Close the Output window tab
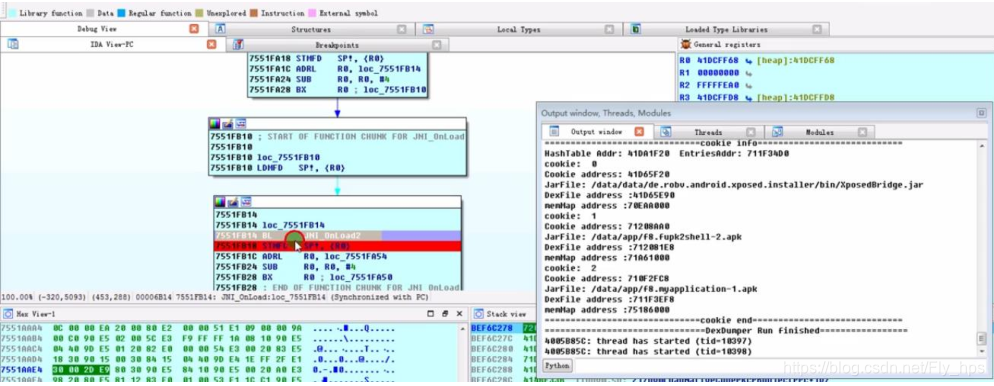Screen dimensions: 994x386 (x=639, y=132)
